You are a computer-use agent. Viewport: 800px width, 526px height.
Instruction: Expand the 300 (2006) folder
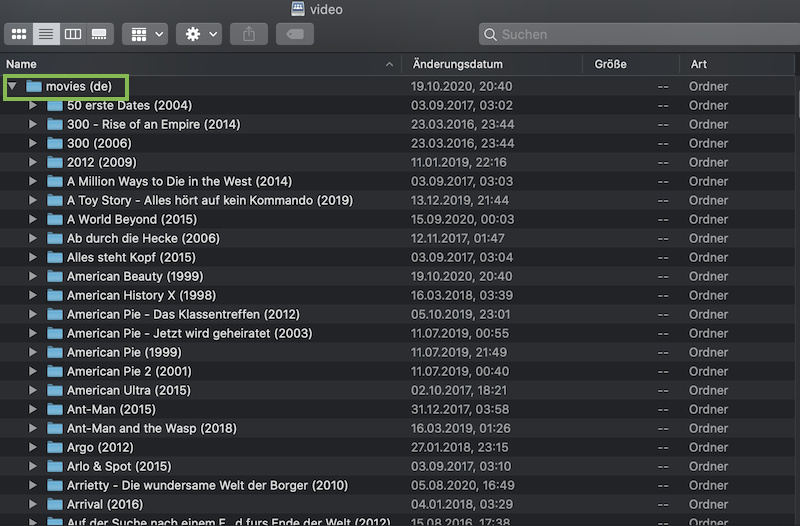(x=33, y=143)
